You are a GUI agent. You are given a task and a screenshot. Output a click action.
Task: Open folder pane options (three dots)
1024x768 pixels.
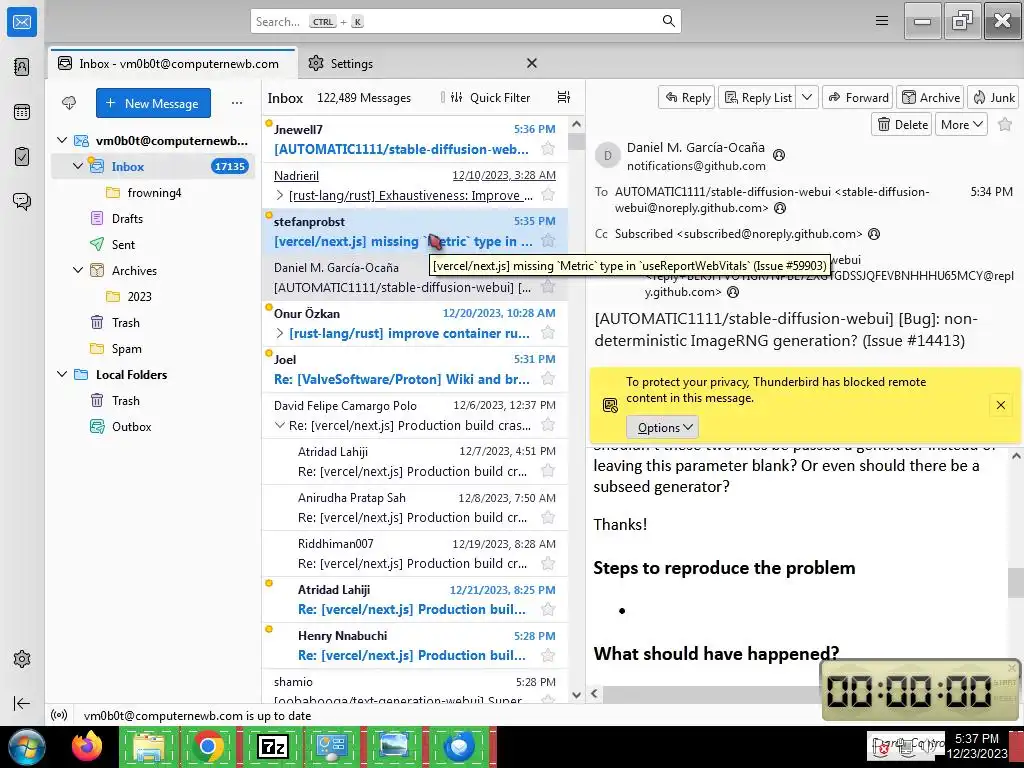click(237, 103)
